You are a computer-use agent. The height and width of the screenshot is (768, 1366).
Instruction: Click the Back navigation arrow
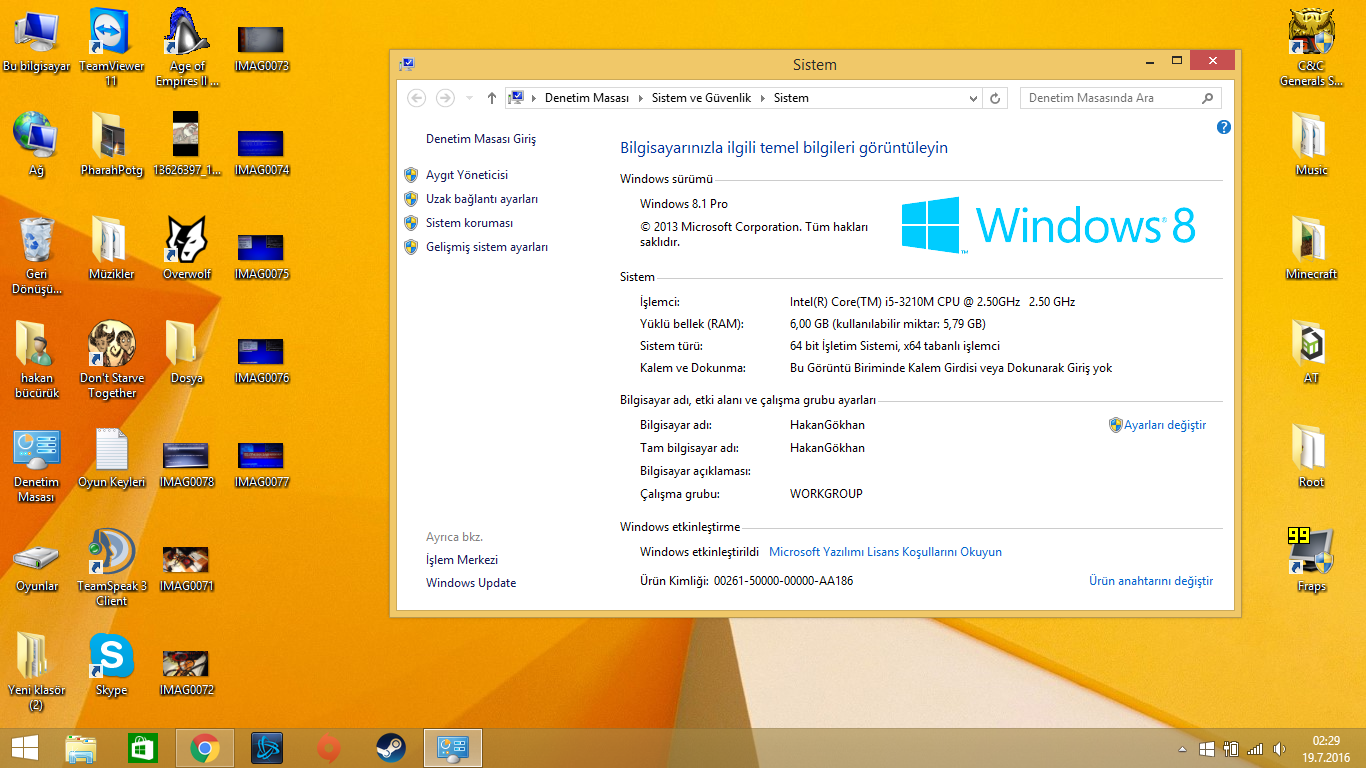(417, 98)
